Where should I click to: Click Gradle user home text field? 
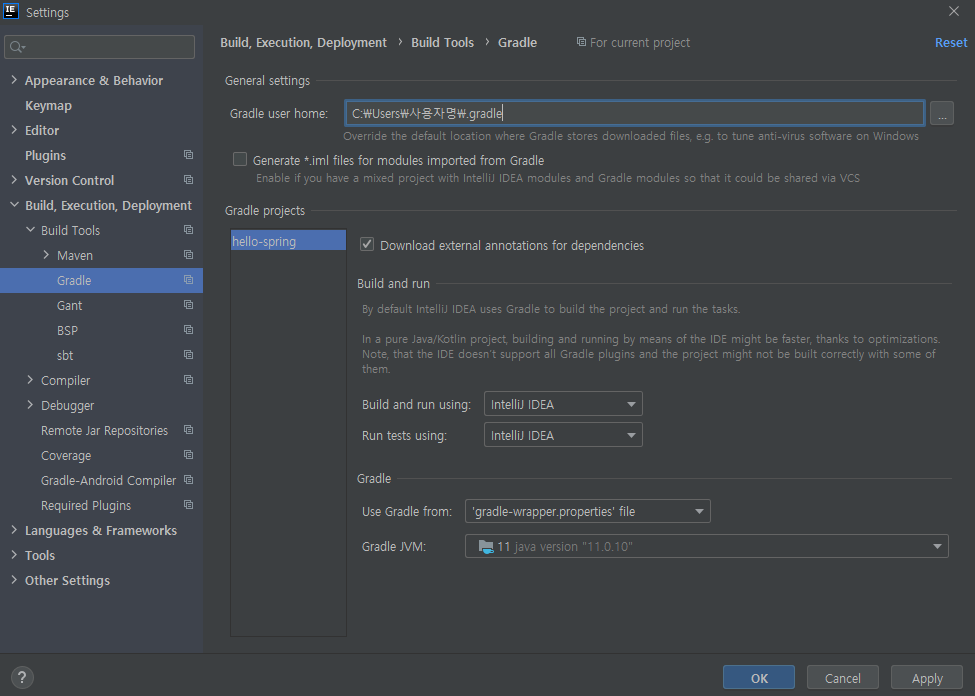634,113
